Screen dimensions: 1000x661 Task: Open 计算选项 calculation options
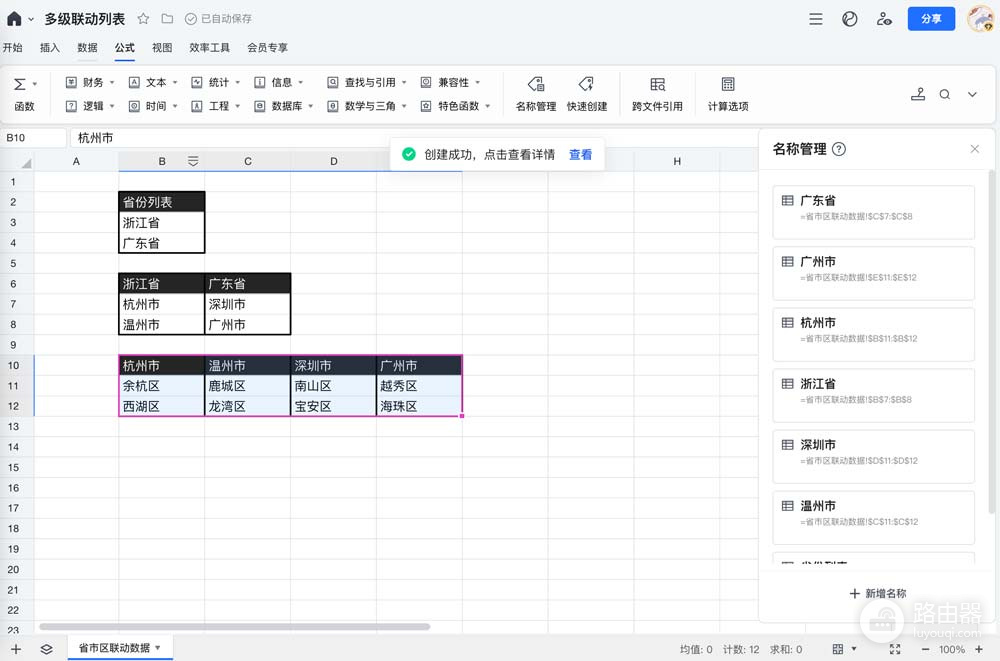click(728, 94)
